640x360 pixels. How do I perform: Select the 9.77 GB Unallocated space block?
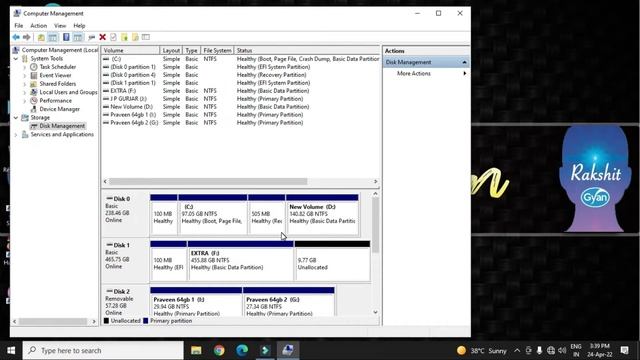pyautogui.click(x=332, y=260)
